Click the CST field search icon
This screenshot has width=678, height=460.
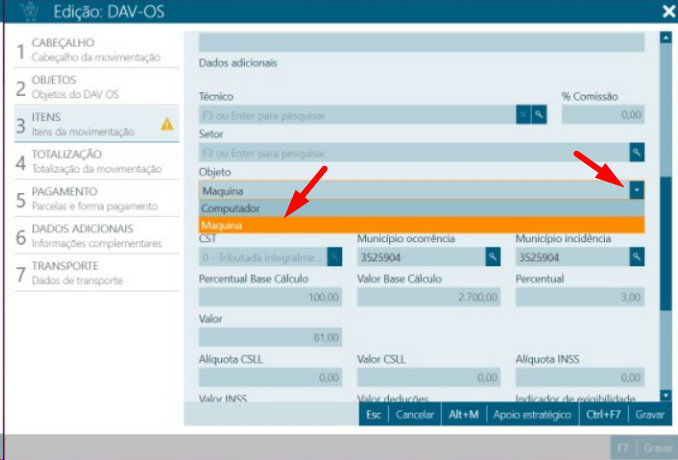pyautogui.click(x=334, y=257)
